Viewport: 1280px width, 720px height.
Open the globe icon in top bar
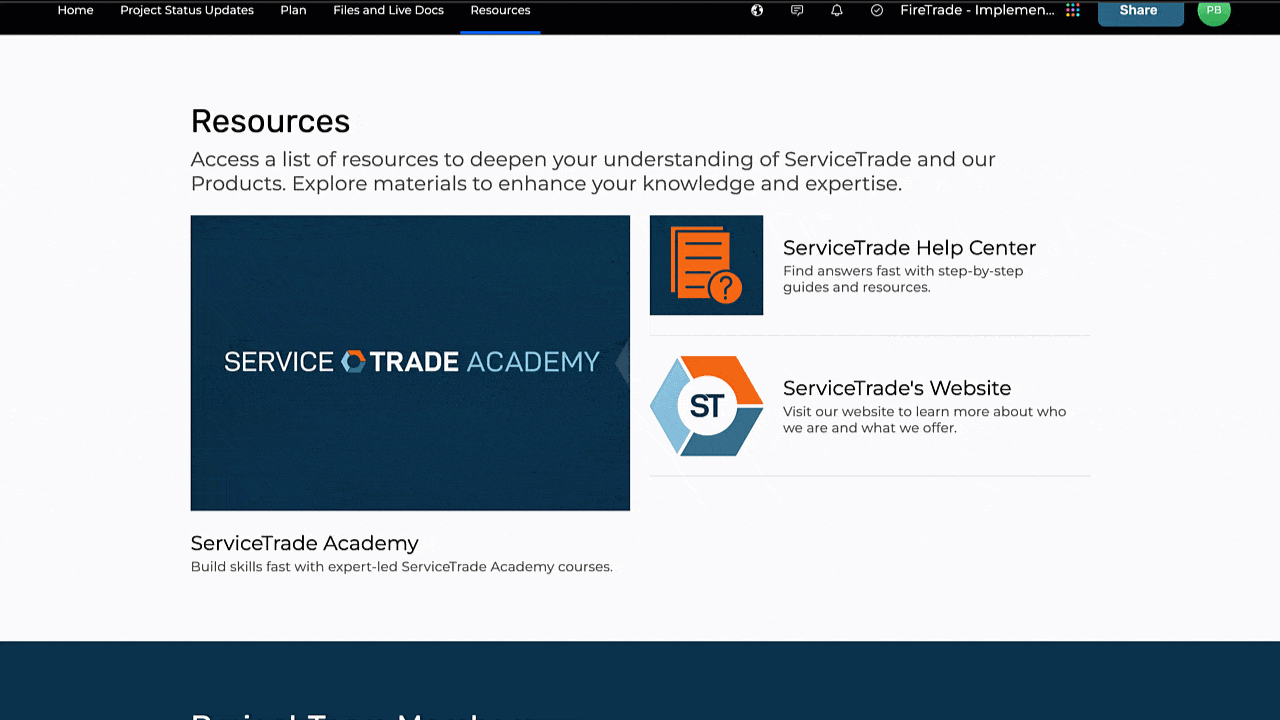point(757,10)
